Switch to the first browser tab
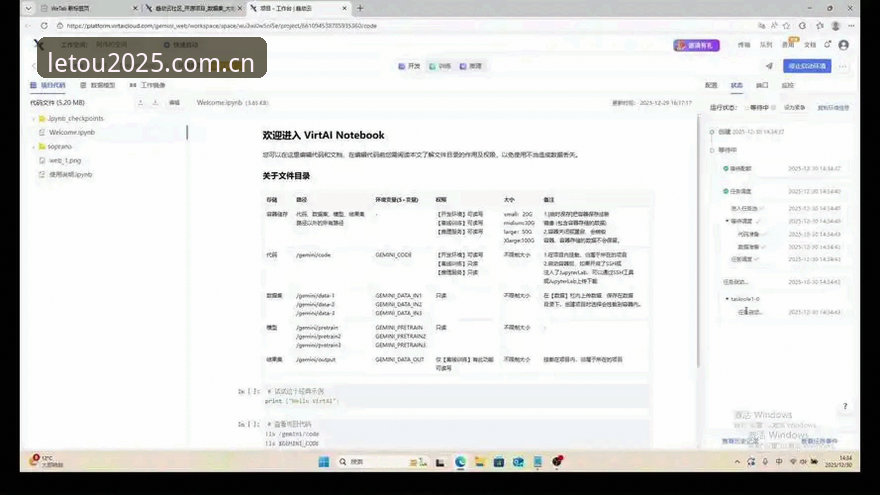 tap(89, 8)
